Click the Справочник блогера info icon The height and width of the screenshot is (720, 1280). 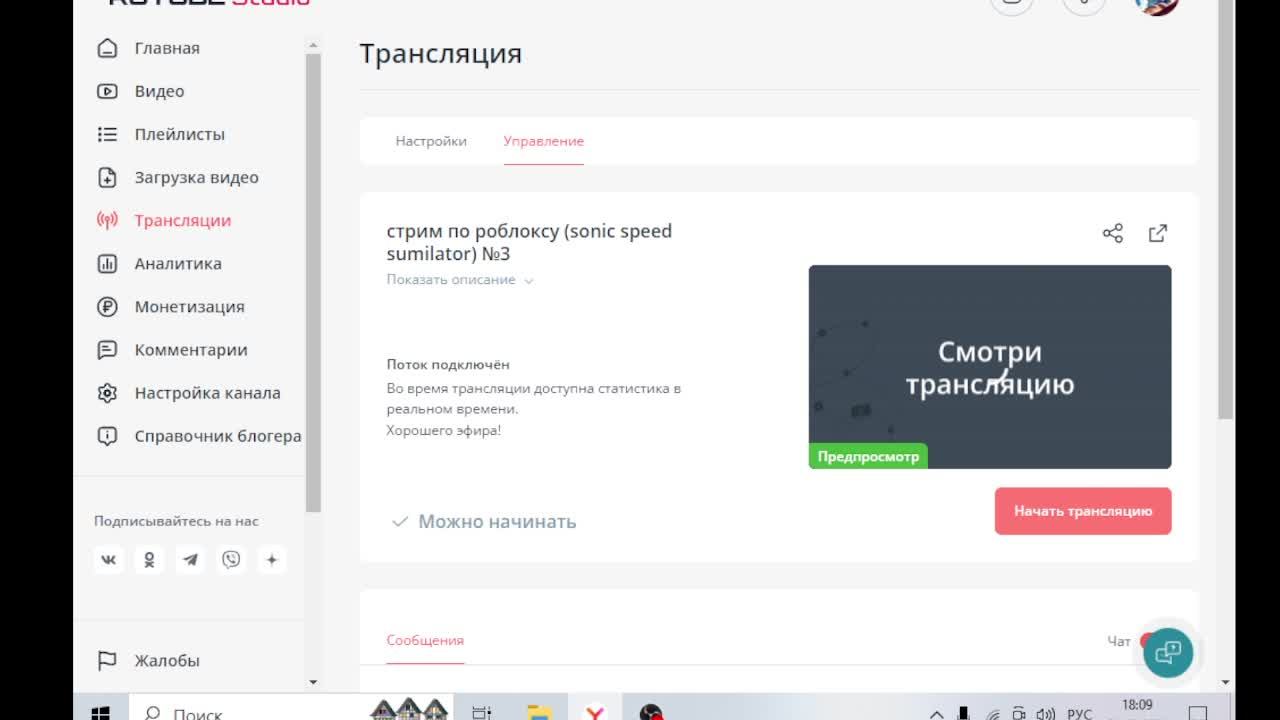click(107, 436)
